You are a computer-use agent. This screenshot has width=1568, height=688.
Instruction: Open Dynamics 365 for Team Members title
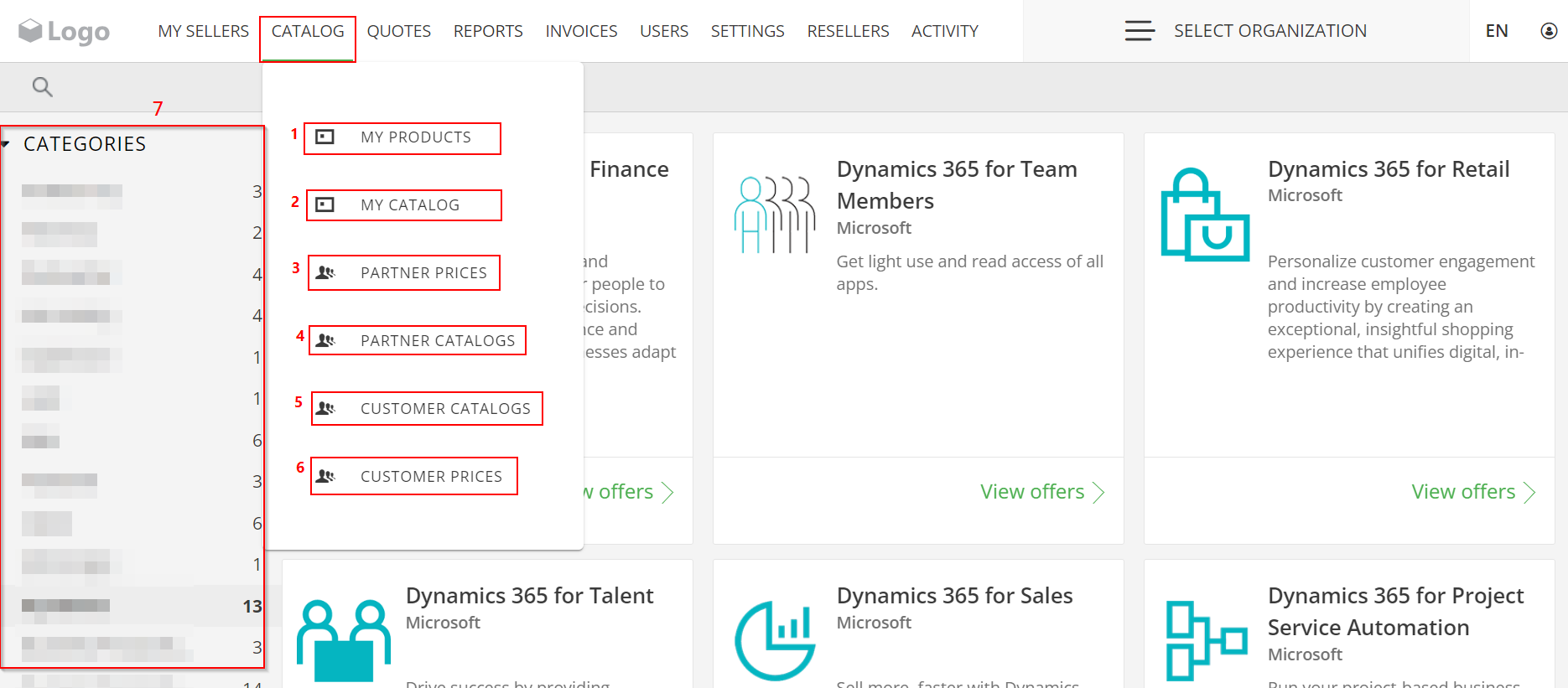coord(957,185)
